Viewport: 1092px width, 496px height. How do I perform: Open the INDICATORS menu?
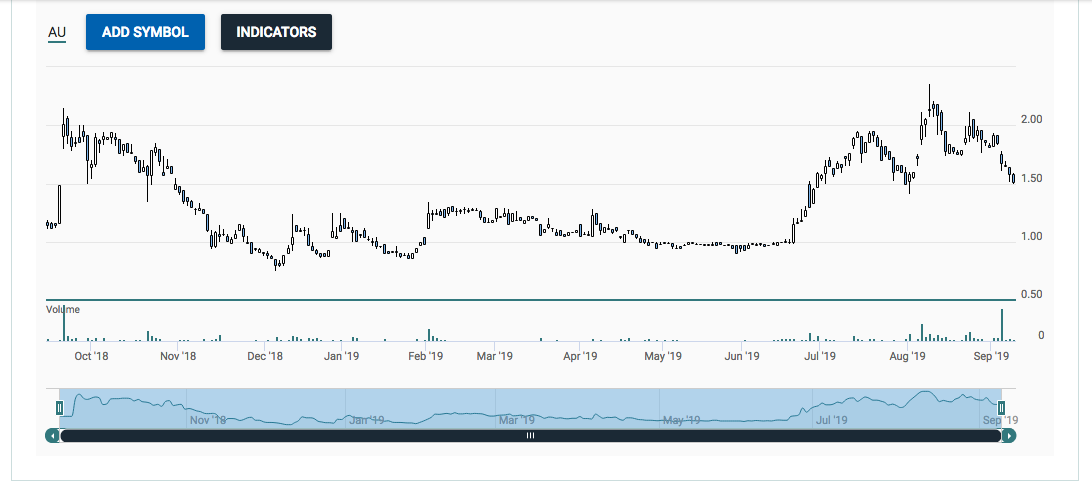point(276,32)
